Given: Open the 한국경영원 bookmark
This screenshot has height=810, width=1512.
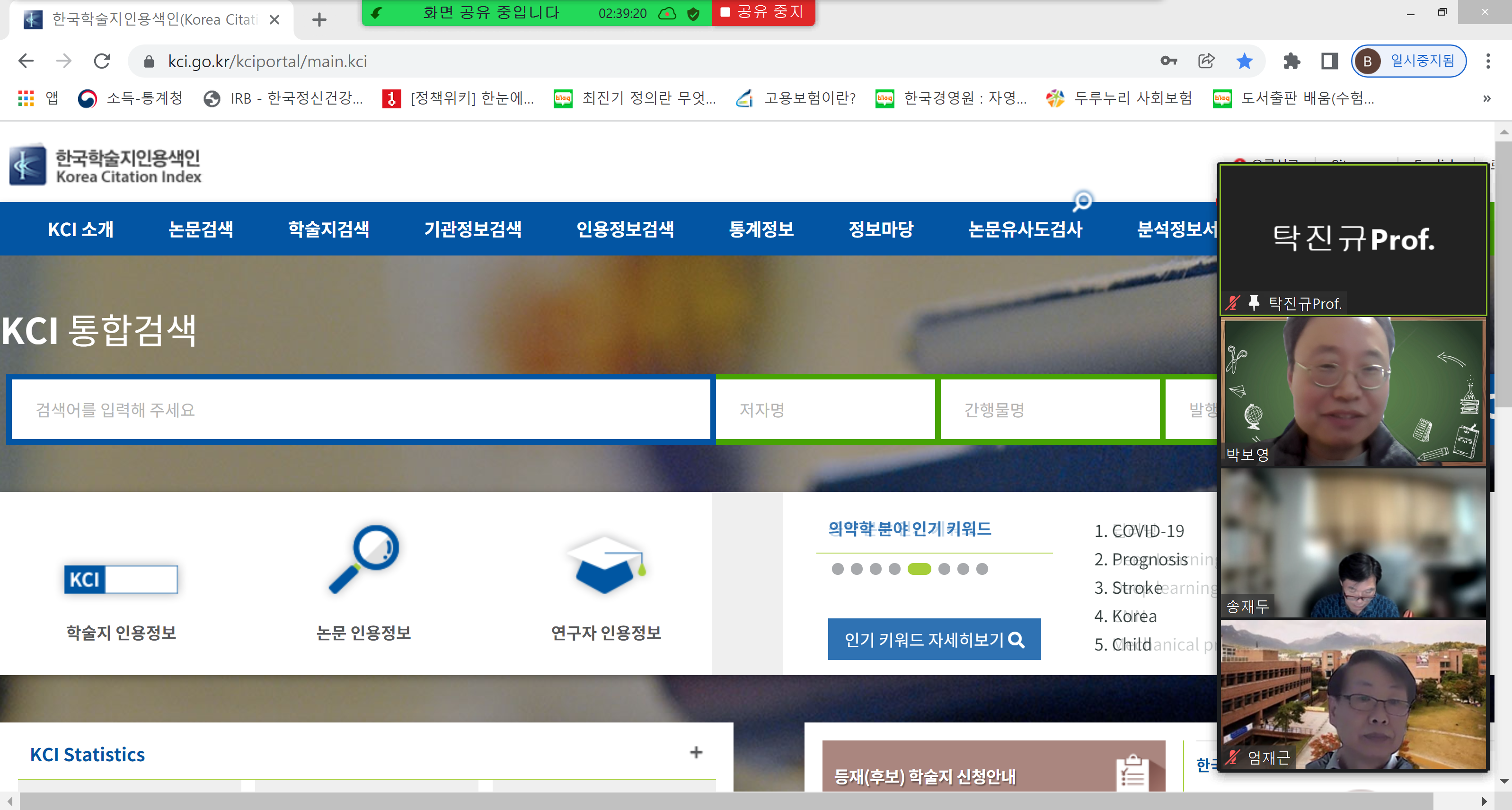Looking at the screenshot, I should (x=952, y=98).
